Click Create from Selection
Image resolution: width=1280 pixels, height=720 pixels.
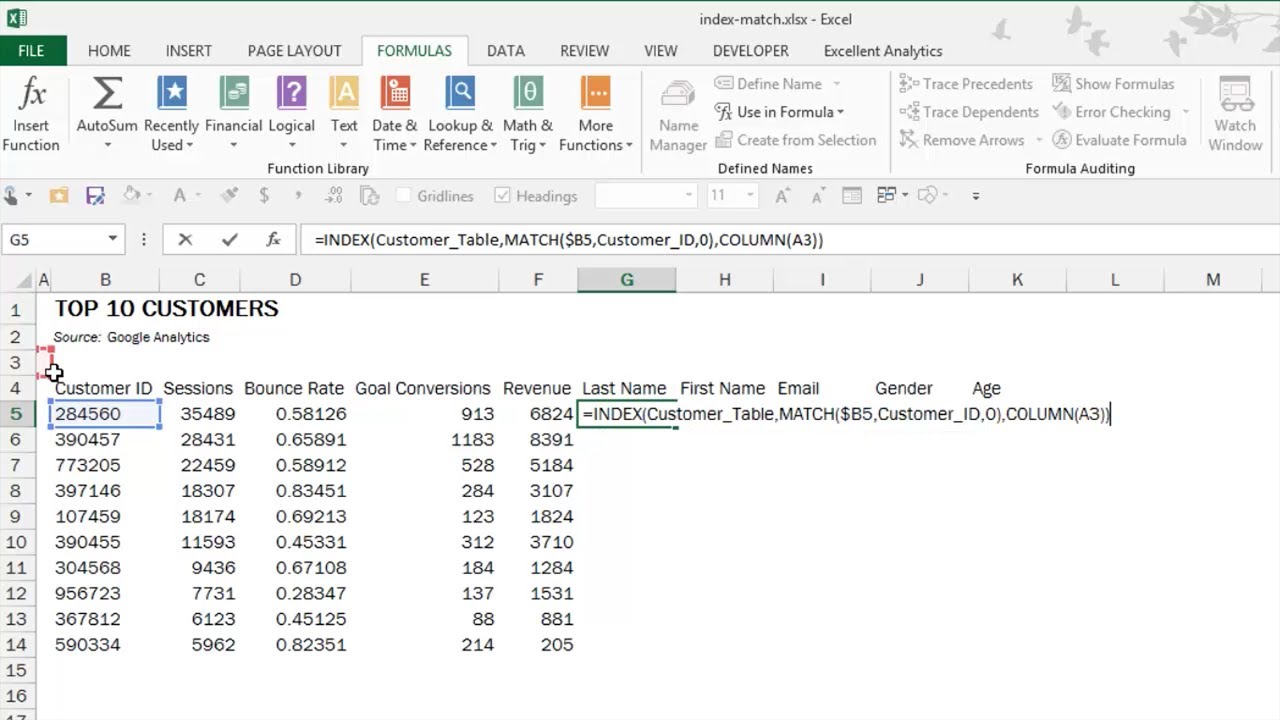pos(795,140)
